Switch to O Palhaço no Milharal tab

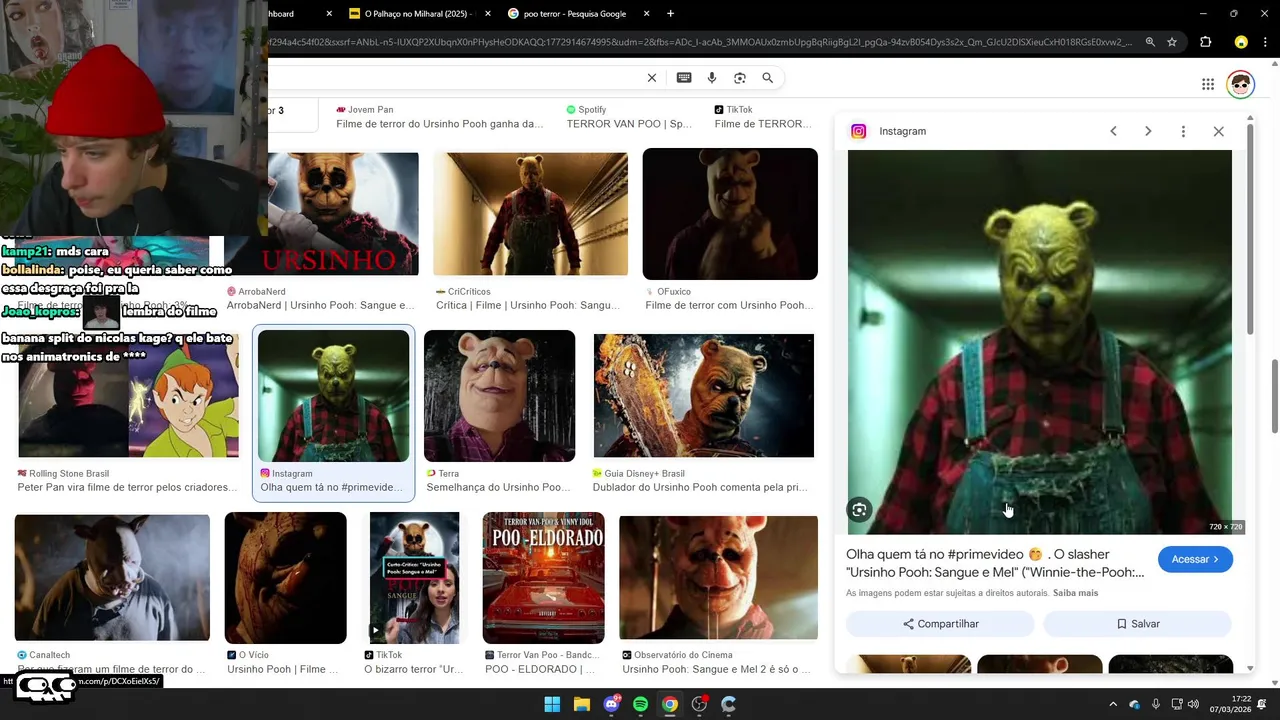coord(420,14)
